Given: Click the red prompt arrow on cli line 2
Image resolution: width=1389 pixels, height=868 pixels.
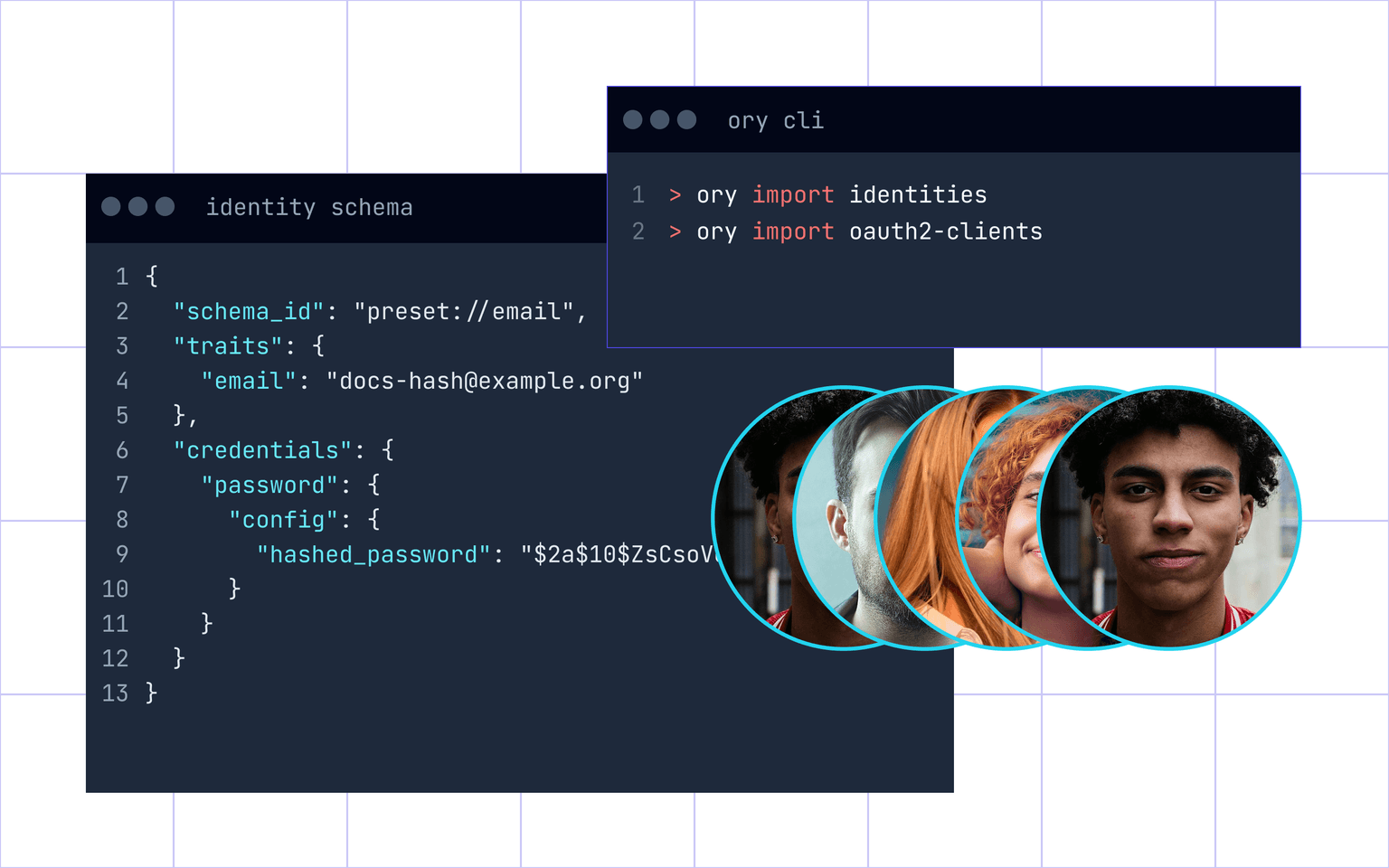Looking at the screenshot, I should pos(675,232).
